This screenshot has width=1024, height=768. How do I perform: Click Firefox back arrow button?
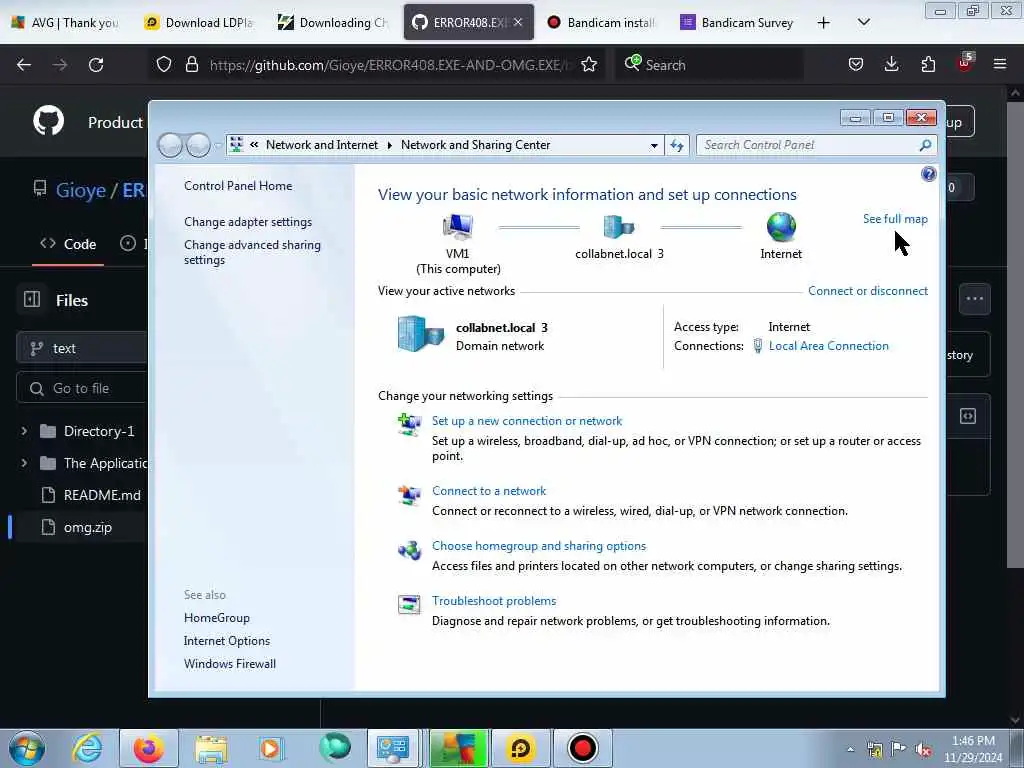(x=24, y=65)
